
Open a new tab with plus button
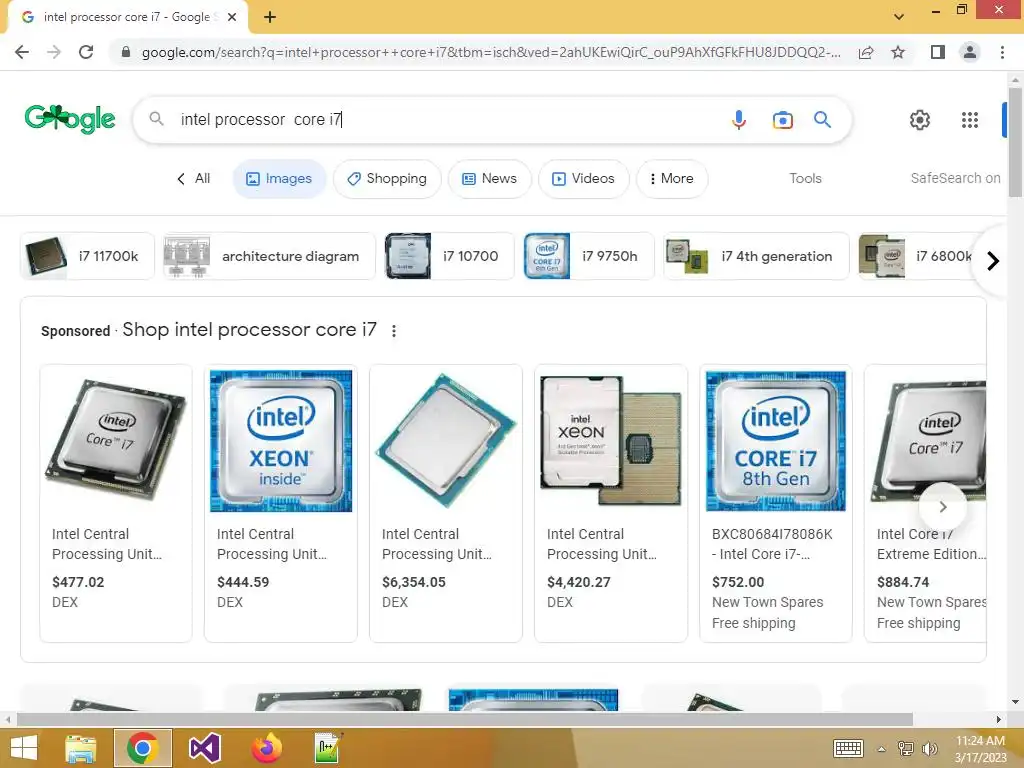(x=270, y=17)
